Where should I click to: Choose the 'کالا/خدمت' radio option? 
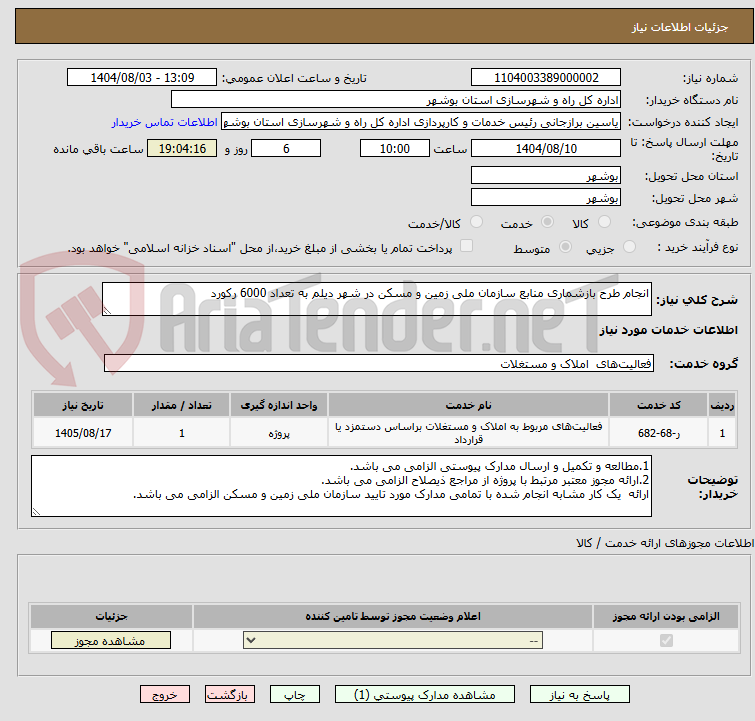tap(476, 222)
